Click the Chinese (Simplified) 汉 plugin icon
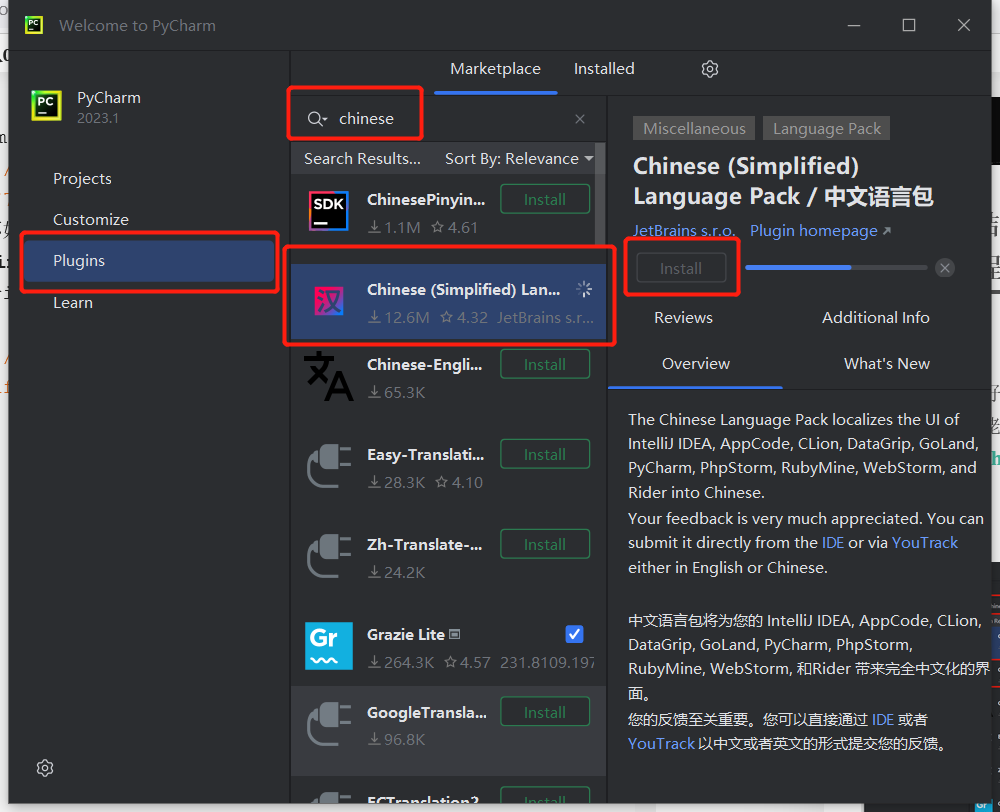 [329, 301]
